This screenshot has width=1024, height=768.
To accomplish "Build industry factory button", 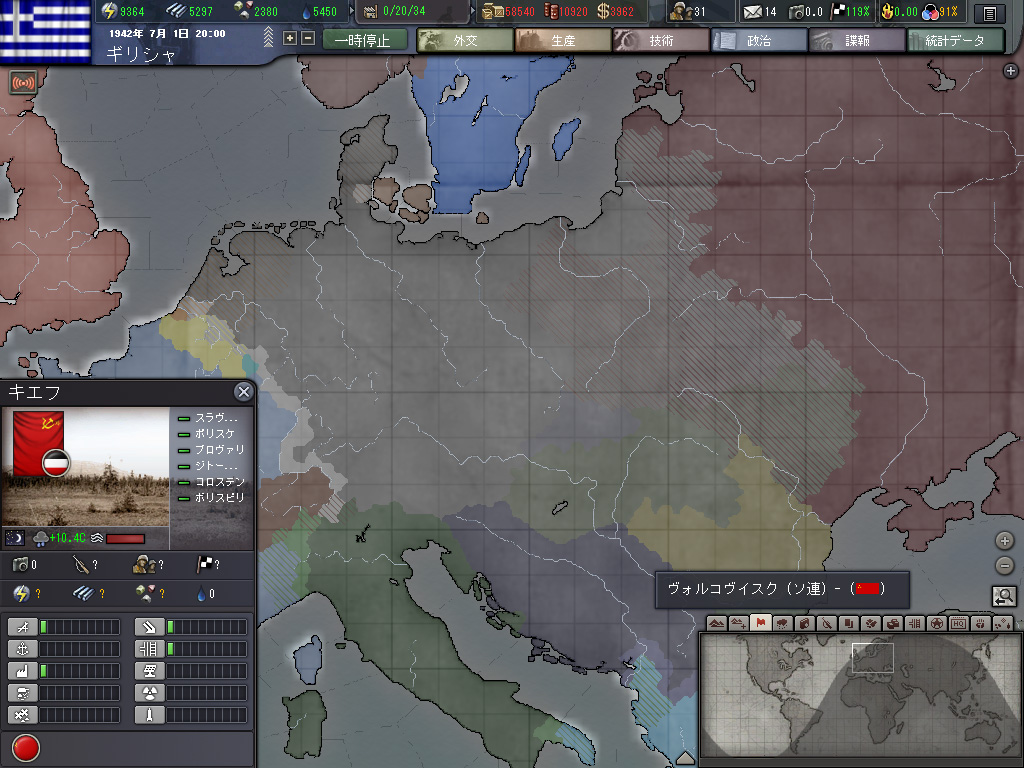I will pos(22,671).
